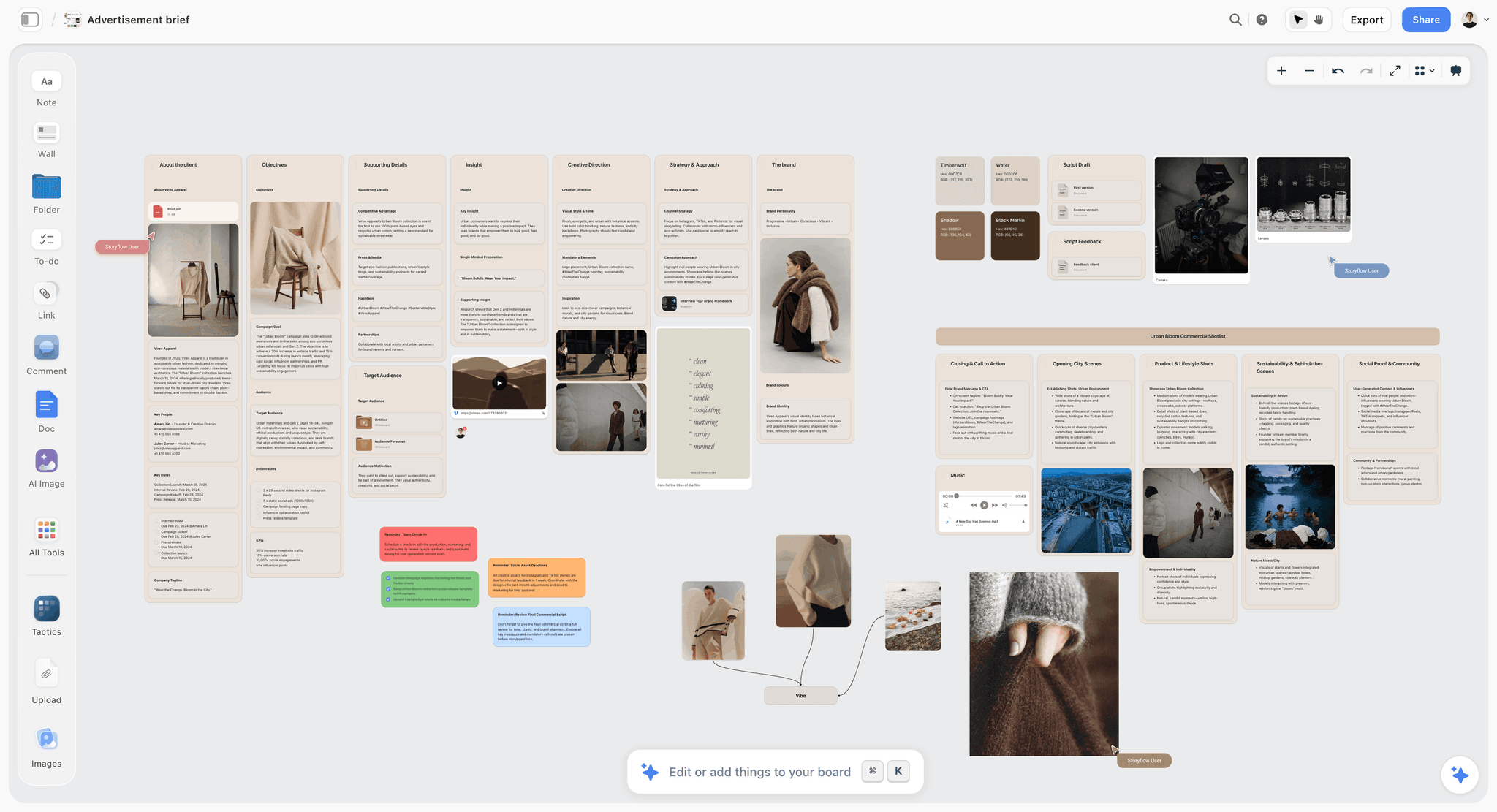Open the AI Image tool
The image size is (1497, 812).
click(x=46, y=468)
